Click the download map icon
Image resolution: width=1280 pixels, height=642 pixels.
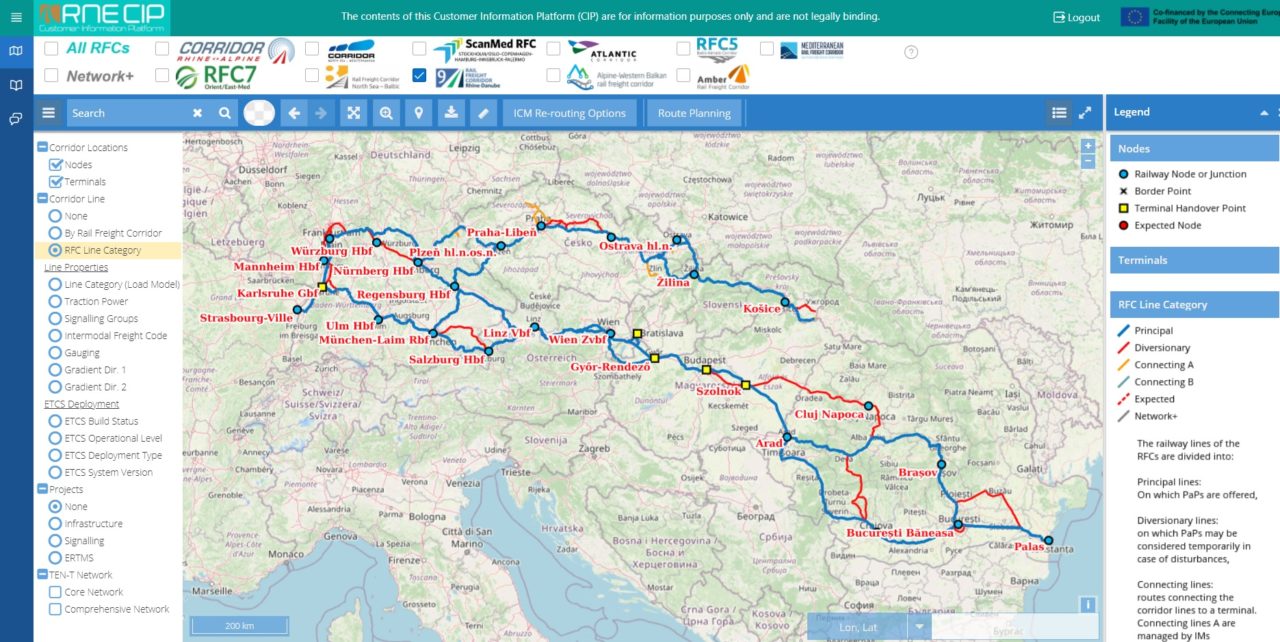click(x=451, y=113)
